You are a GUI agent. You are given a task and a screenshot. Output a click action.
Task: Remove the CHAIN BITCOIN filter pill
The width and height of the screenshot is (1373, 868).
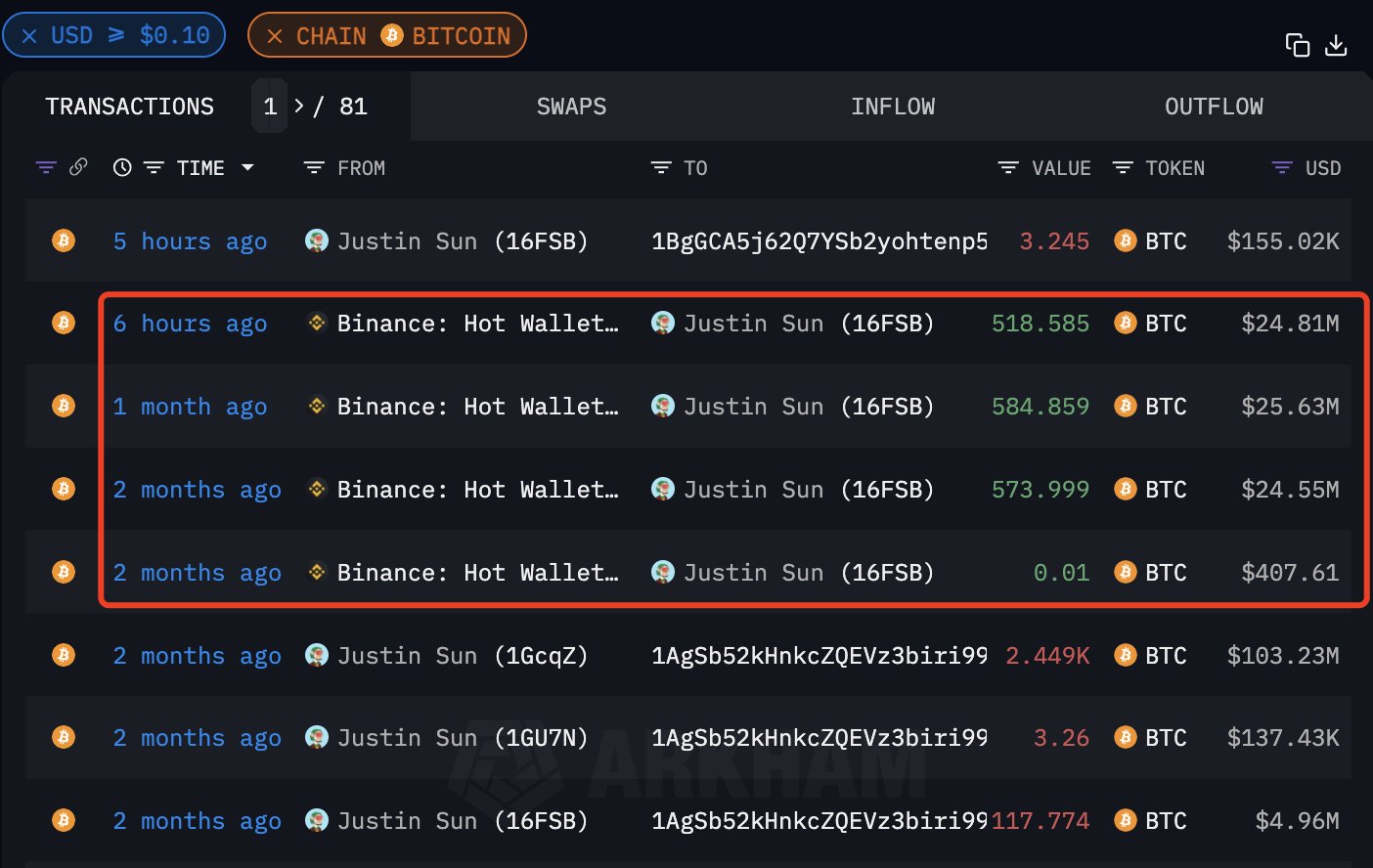click(273, 34)
